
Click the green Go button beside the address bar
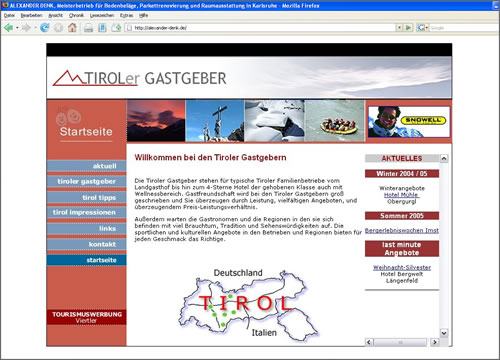(408, 28)
